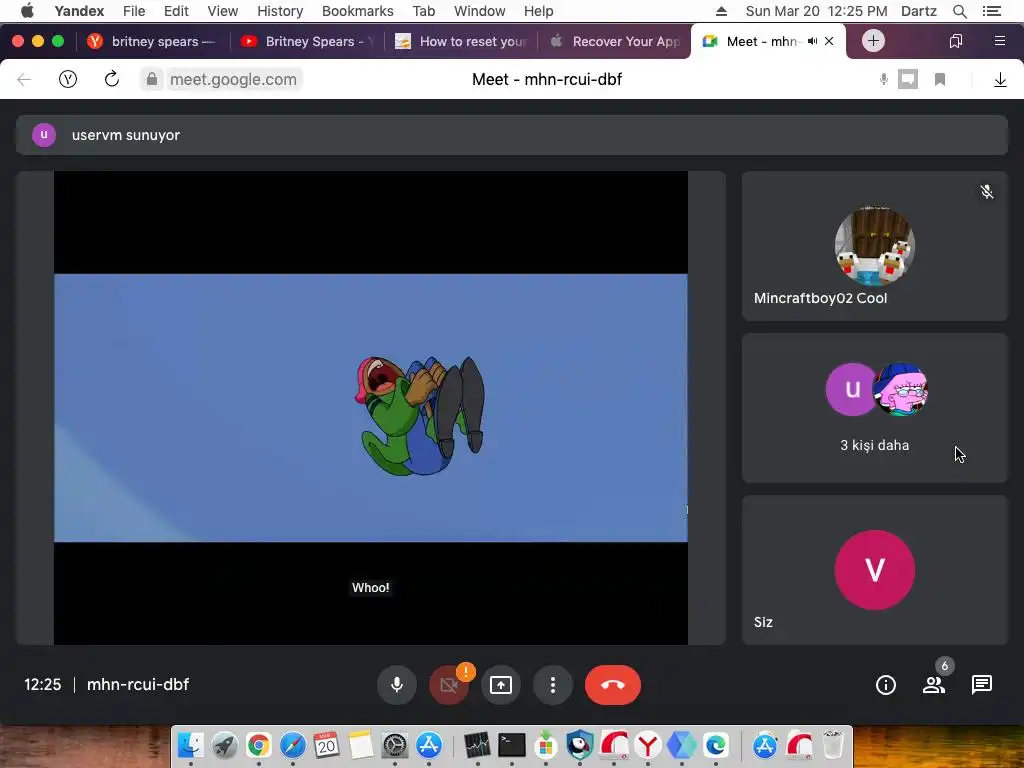Screen dimensions: 1024x768
Task: Turn on the disabled camera button
Action: [x=449, y=685]
